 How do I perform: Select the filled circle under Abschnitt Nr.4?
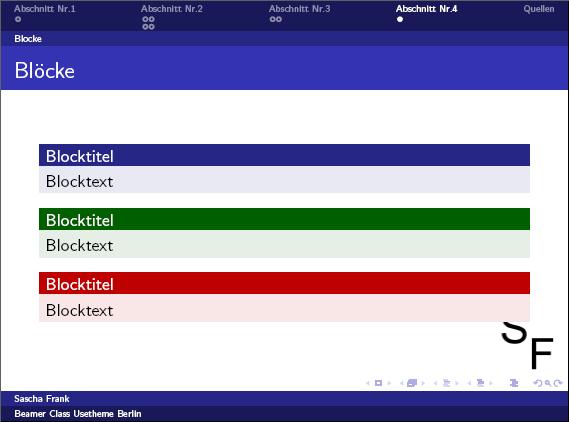point(400,19)
